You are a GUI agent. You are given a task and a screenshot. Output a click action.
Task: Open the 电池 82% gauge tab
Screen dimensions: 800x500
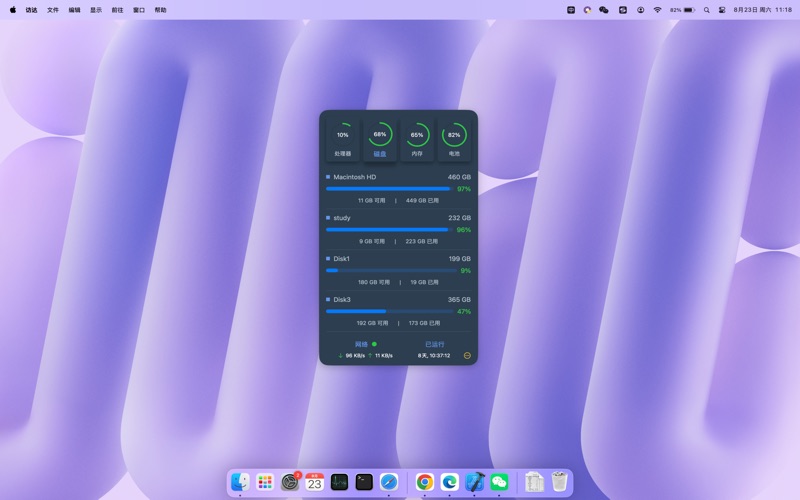point(454,139)
